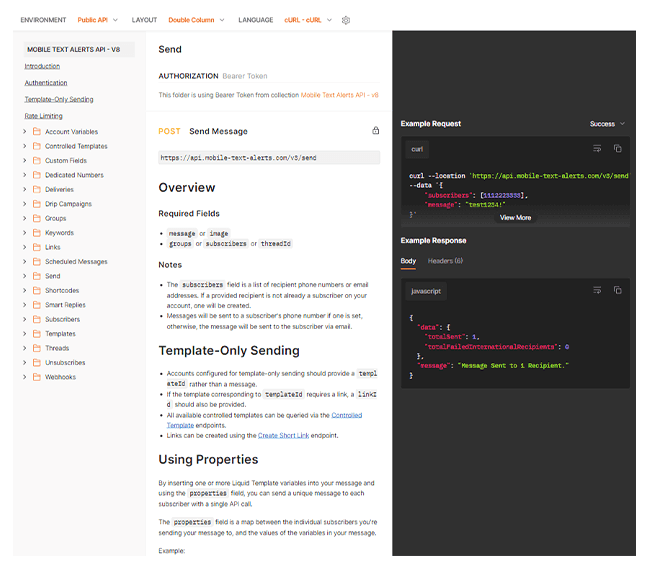The image size is (649, 569).
Task: Open the Authentication section link
Action: (x=46, y=83)
